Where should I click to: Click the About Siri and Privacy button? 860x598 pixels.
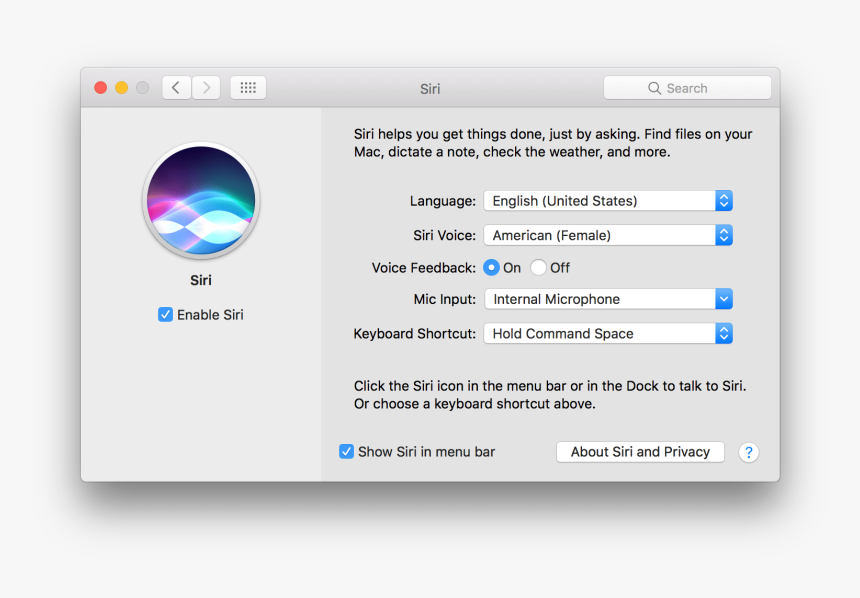point(640,451)
